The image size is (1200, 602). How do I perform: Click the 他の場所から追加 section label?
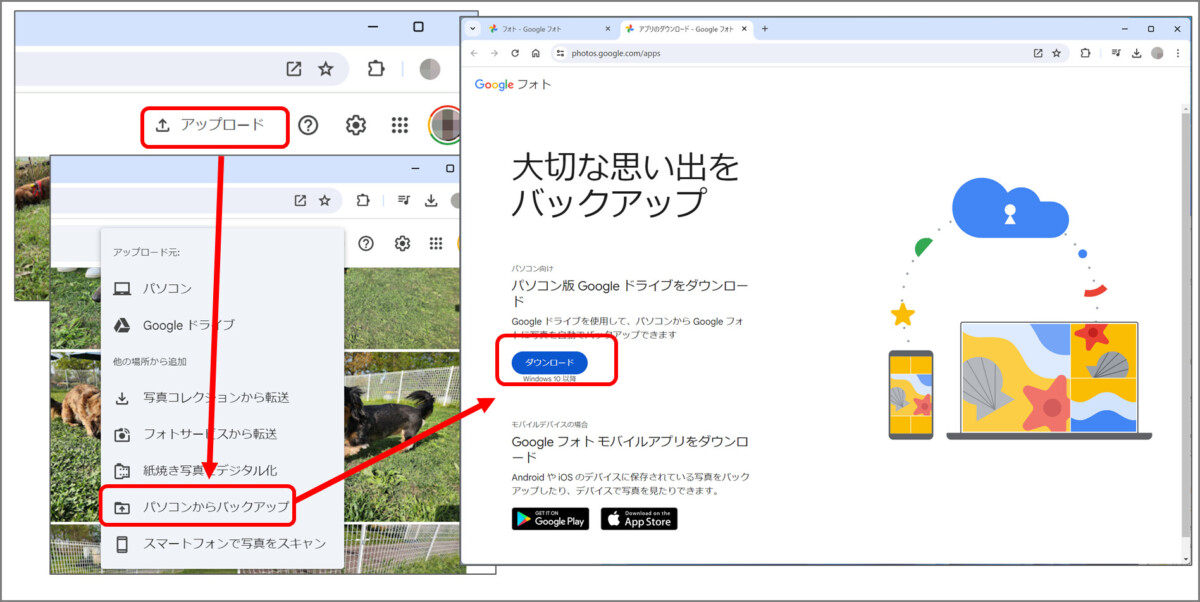click(x=150, y=361)
